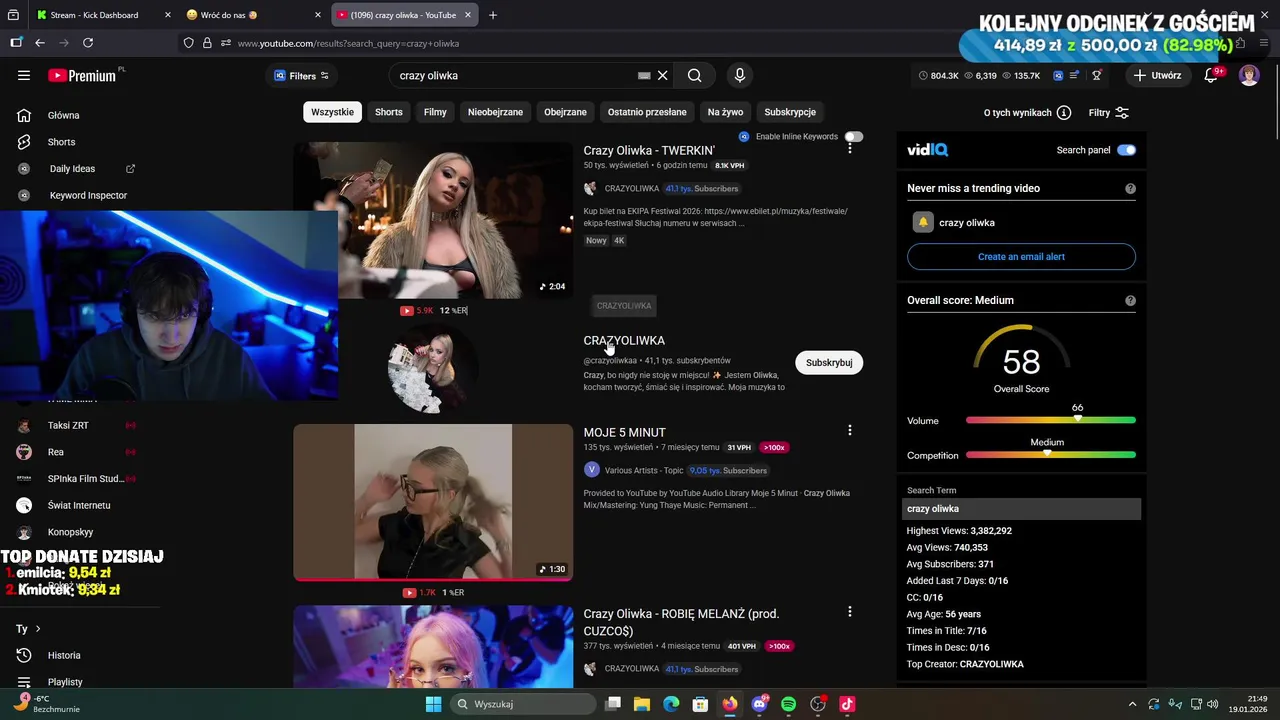Viewport: 1280px width, 720px height.
Task: Go back in the browser
Action: tap(40, 43)
